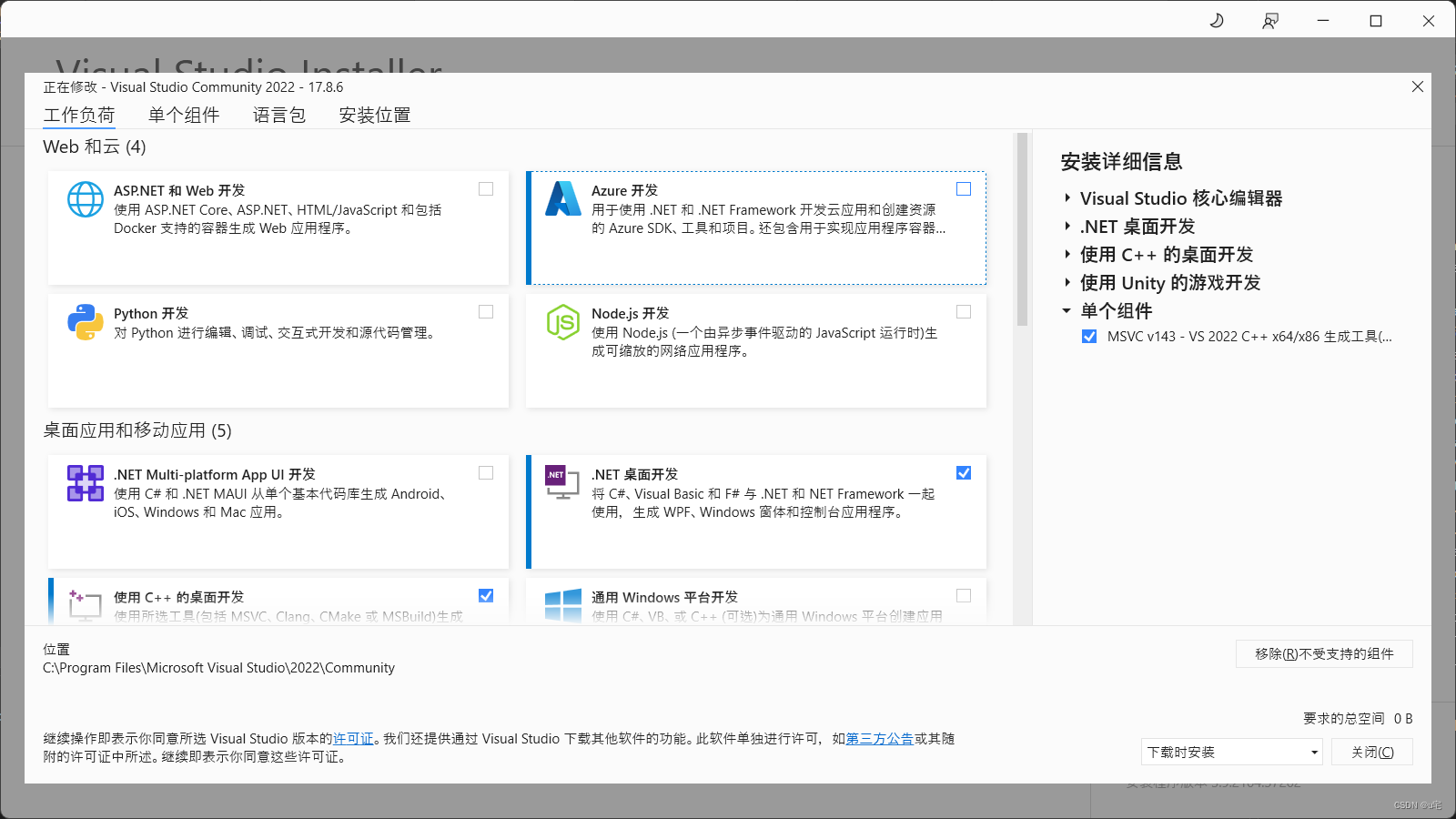Expand C++ desktop development details
The width and height of the screenshot is (1456, 819).
(x=1067, y=255)
